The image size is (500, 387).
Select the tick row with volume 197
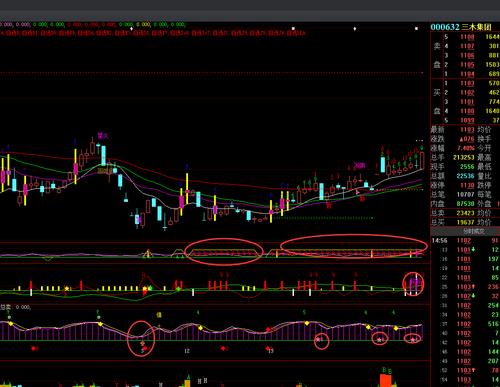tap(465, 259)
